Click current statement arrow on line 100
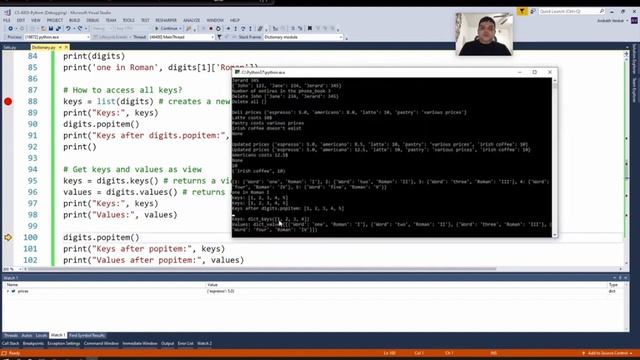The width and height of the screenshot is (640, 360). (x=8, y=237)
